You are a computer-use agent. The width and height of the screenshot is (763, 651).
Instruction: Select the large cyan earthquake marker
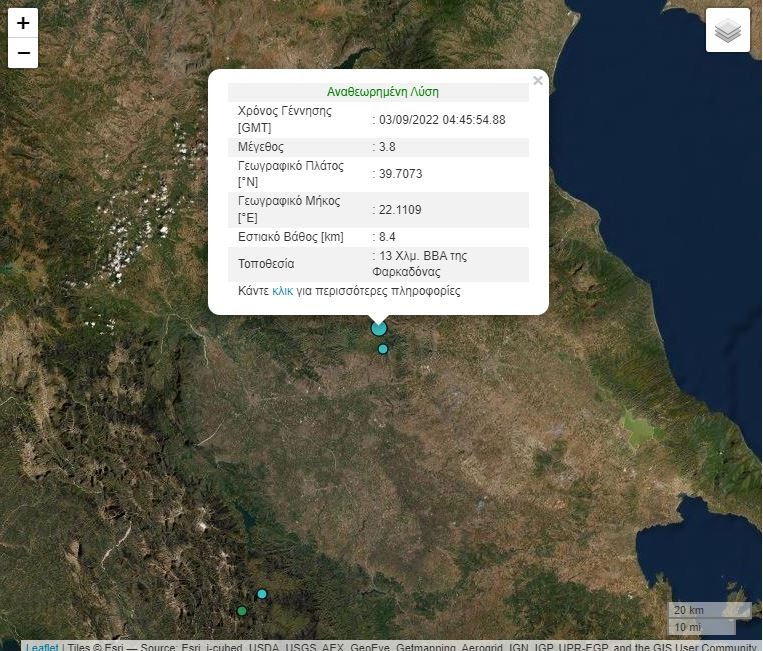click(x=379, y=328)
